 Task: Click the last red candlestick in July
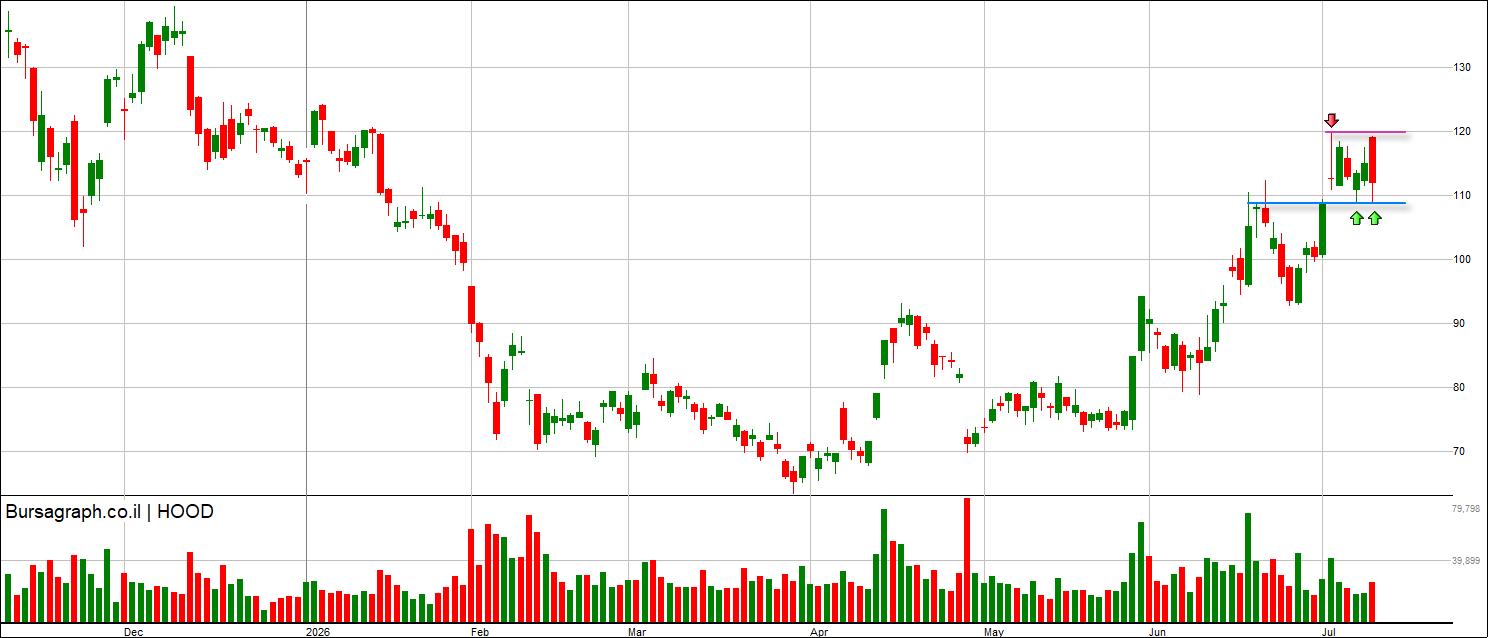click(1373, 170)
